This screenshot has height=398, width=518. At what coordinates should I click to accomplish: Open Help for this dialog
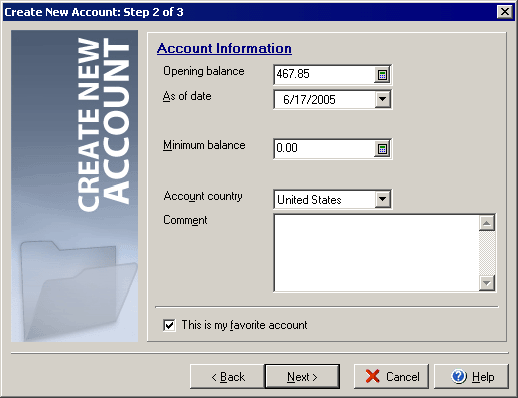tap(471, 377)
